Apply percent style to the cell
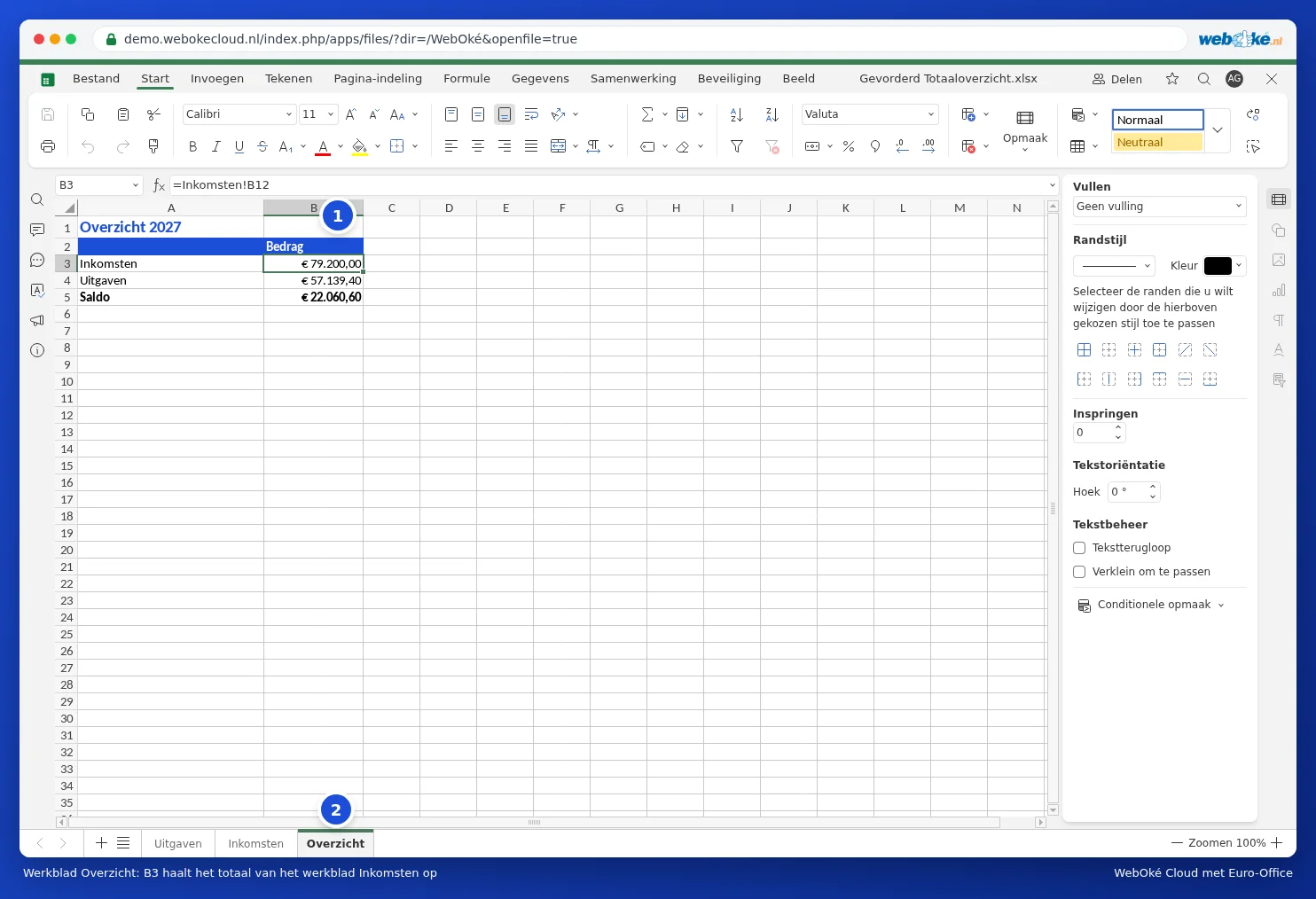Viewport: 1316px width, 899px height. (x=849, y=146)
